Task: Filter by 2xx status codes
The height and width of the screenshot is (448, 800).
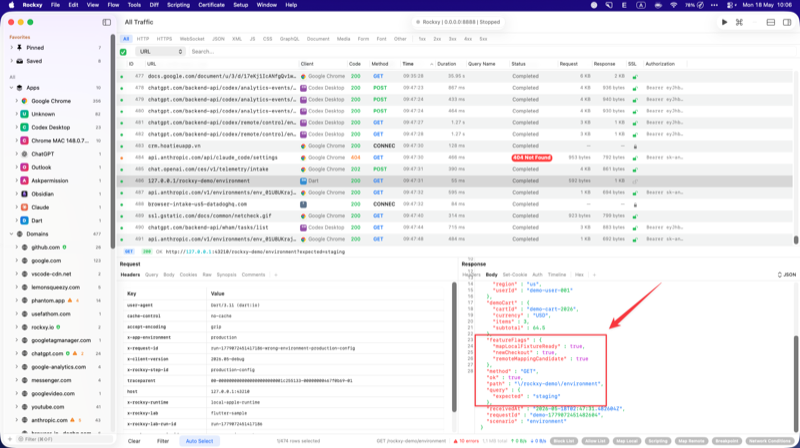Action: tap(437, 39)
